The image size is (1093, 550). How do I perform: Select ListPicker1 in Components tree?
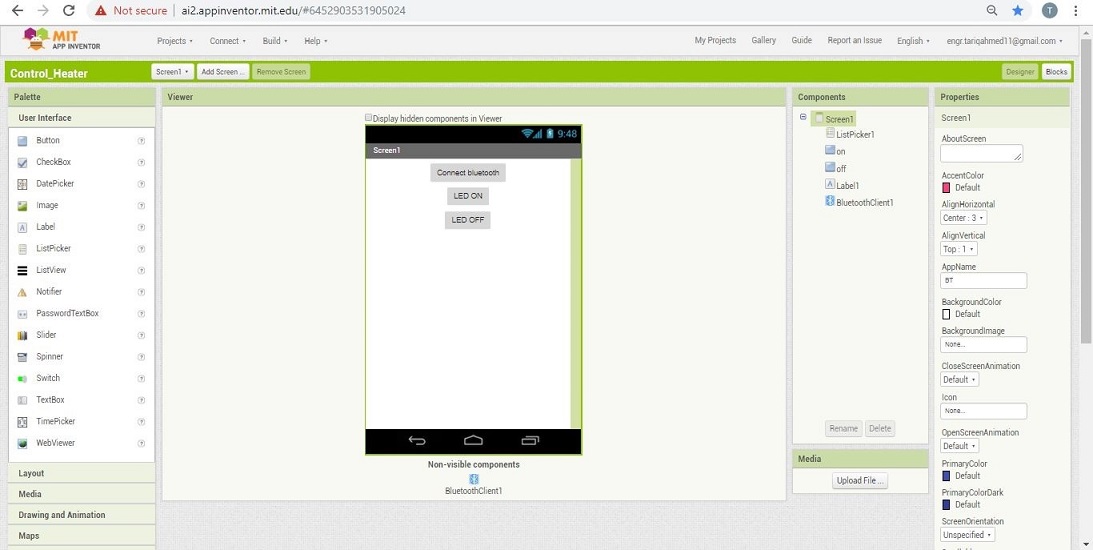point(855,135)
